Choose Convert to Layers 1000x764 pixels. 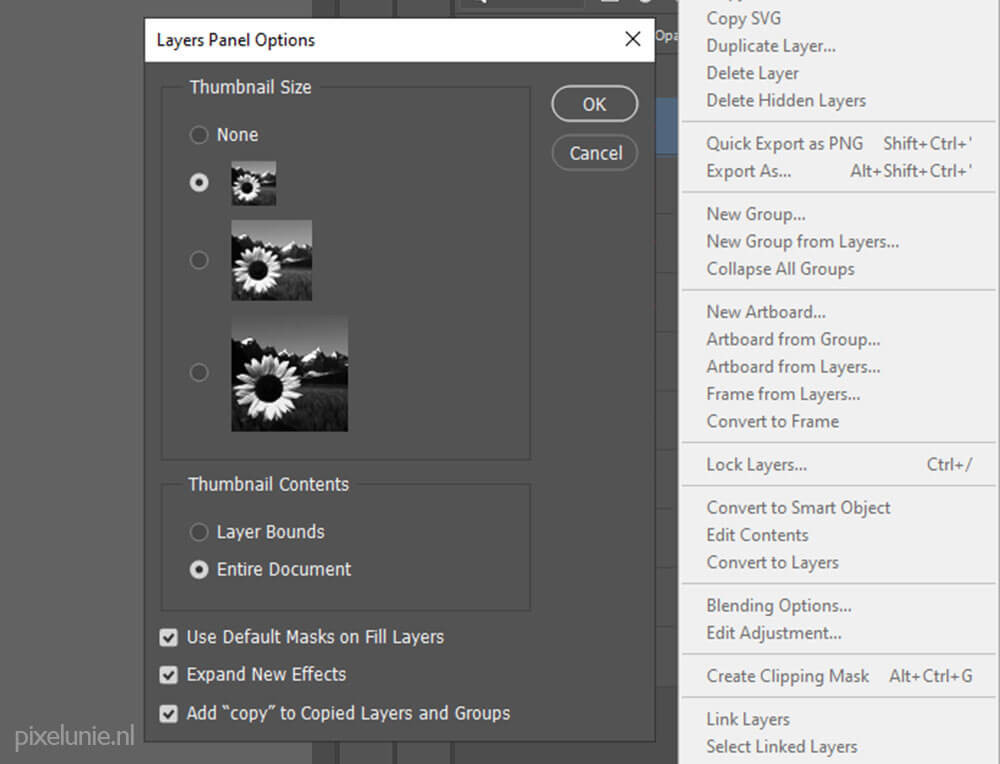click(772, 562)
